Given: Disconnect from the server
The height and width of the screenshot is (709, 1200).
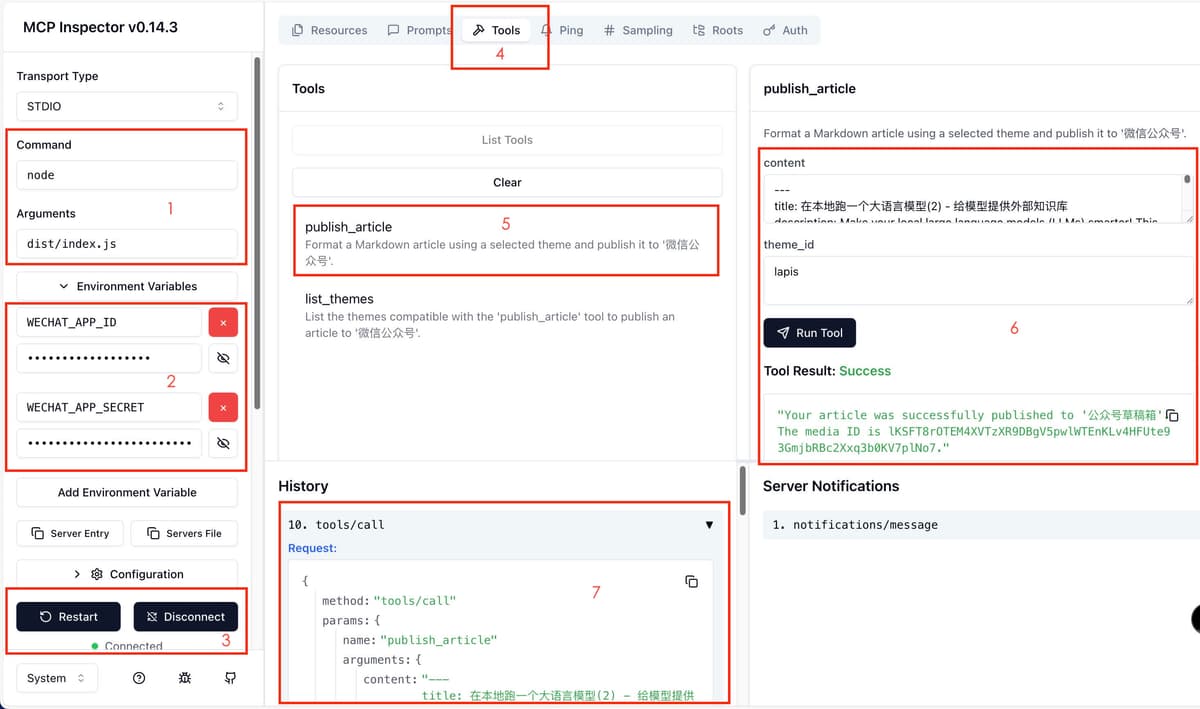Looking at the screenshot, I should (x=186, y=617).
